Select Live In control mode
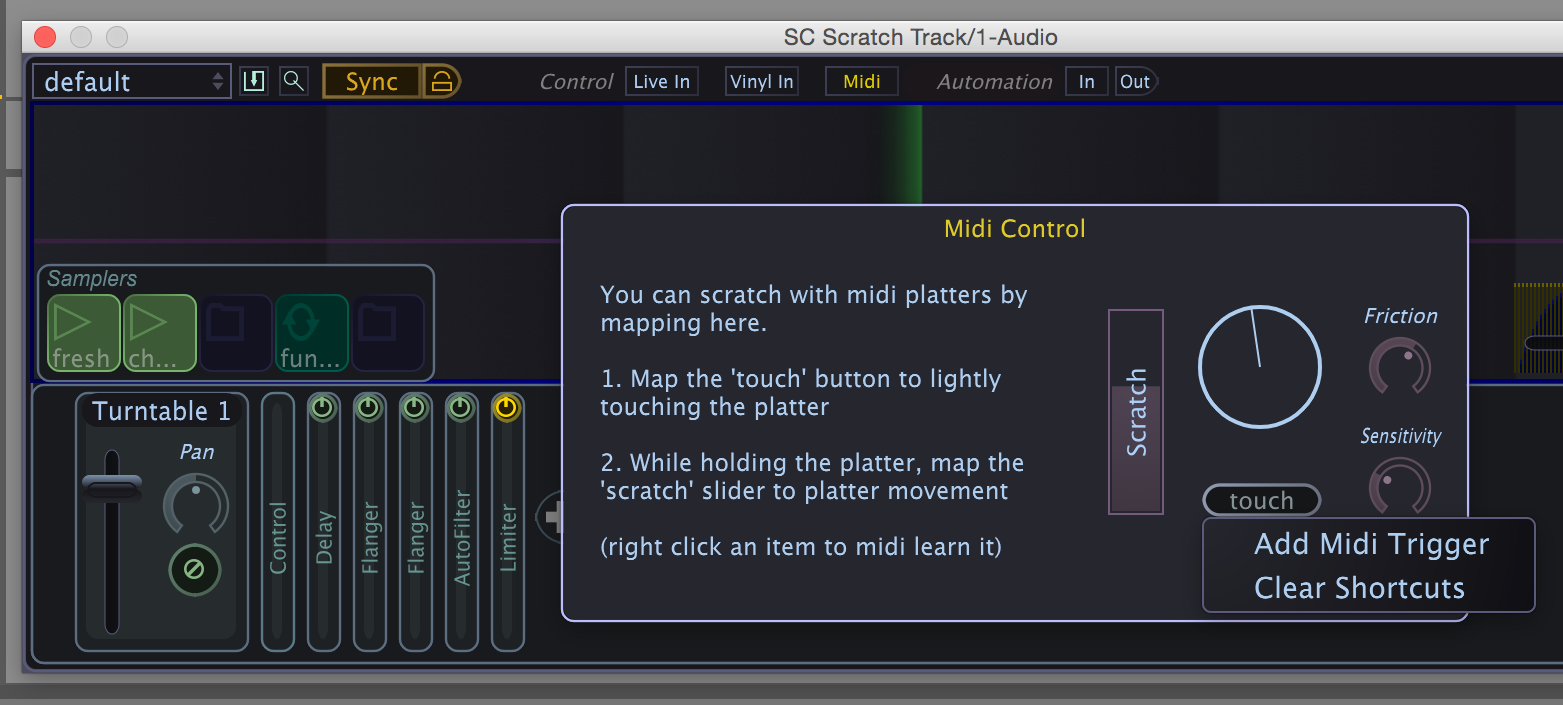Screen dimensions: 1563x705 click(x=662, y=82)
